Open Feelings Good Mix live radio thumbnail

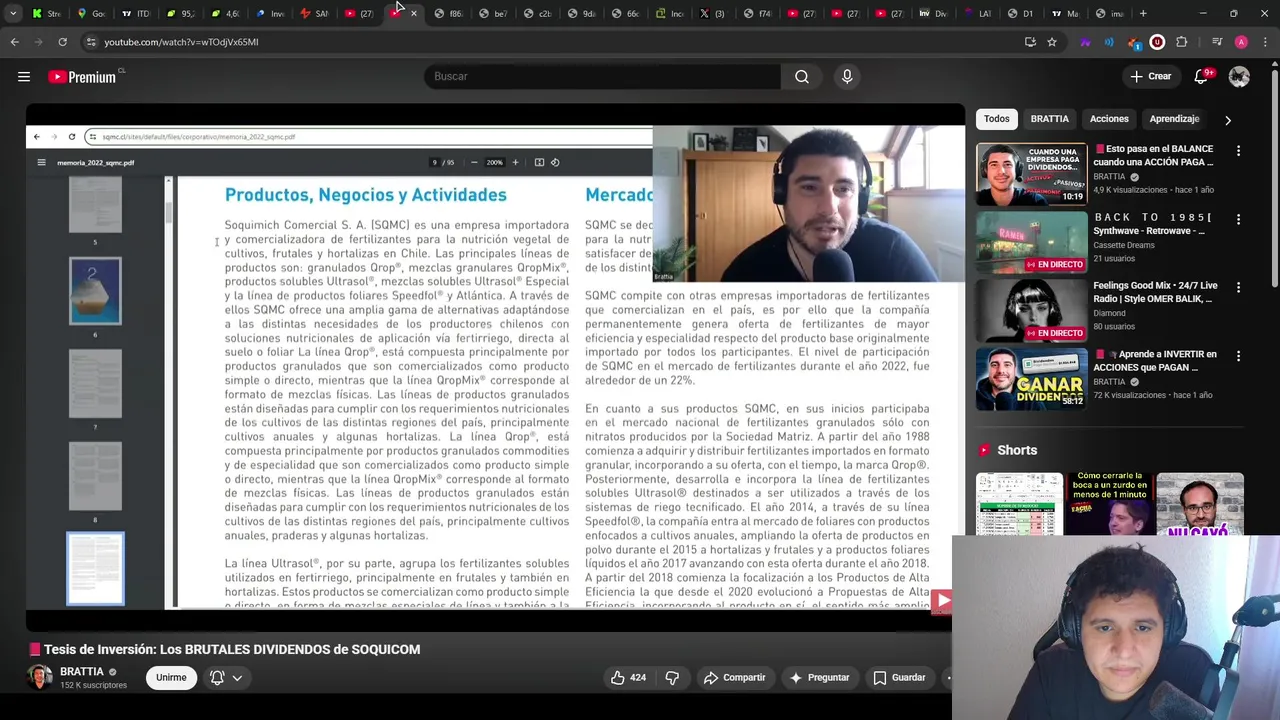(1031, 310)
